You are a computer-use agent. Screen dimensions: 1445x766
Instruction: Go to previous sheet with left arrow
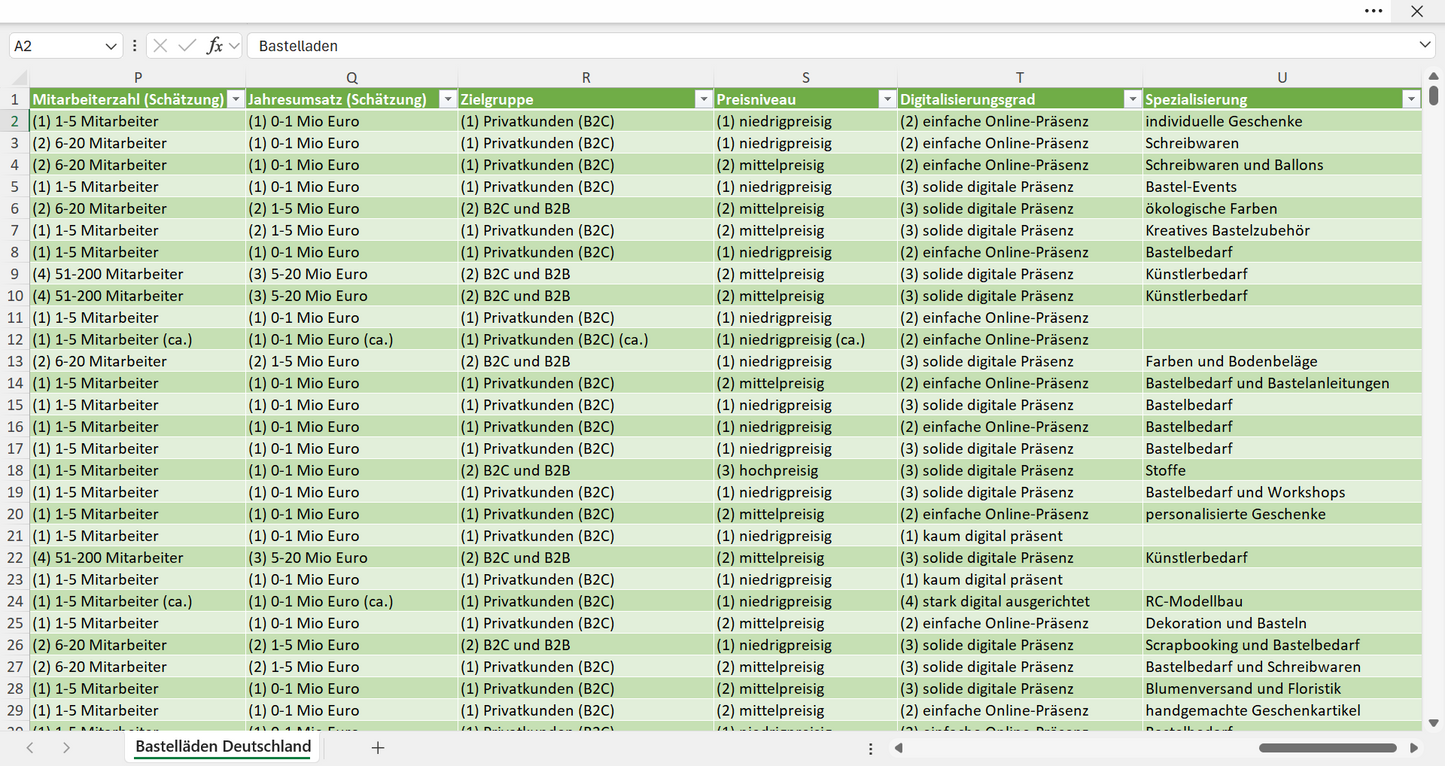click(30, 748)
